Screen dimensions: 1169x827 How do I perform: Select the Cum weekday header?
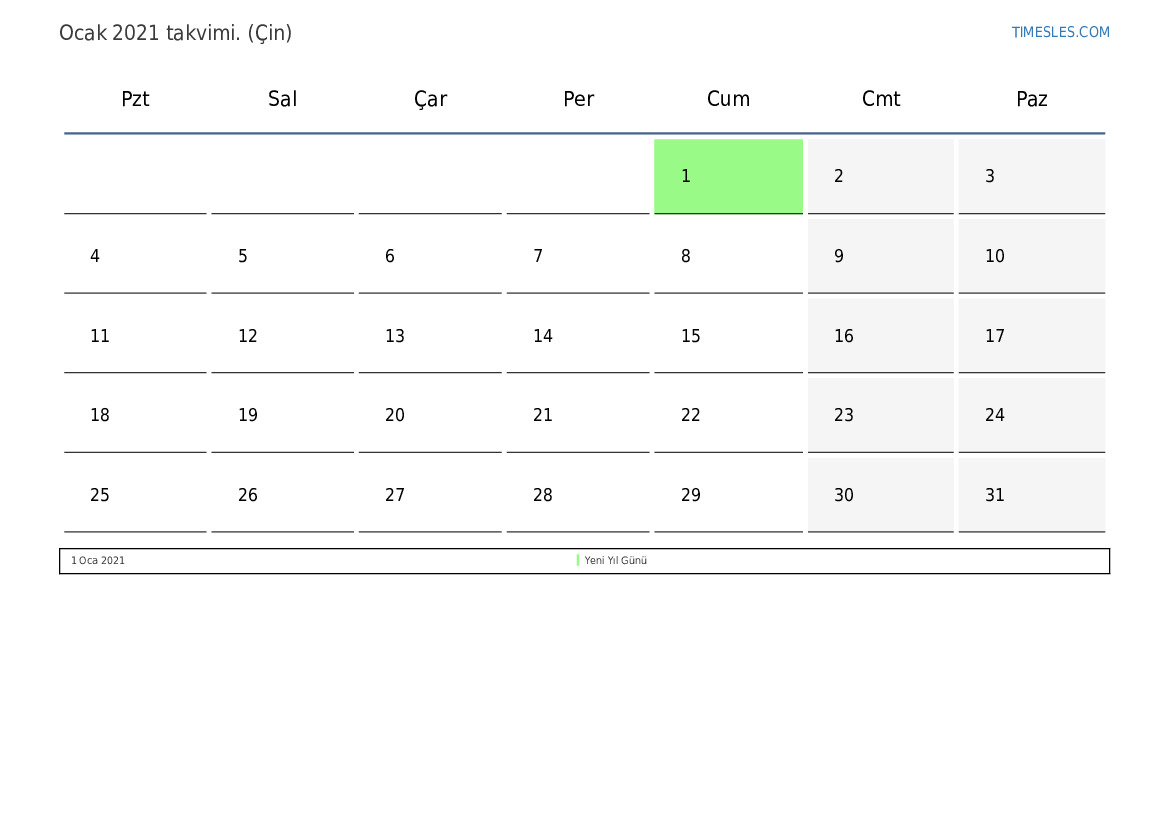pos(728,99)
